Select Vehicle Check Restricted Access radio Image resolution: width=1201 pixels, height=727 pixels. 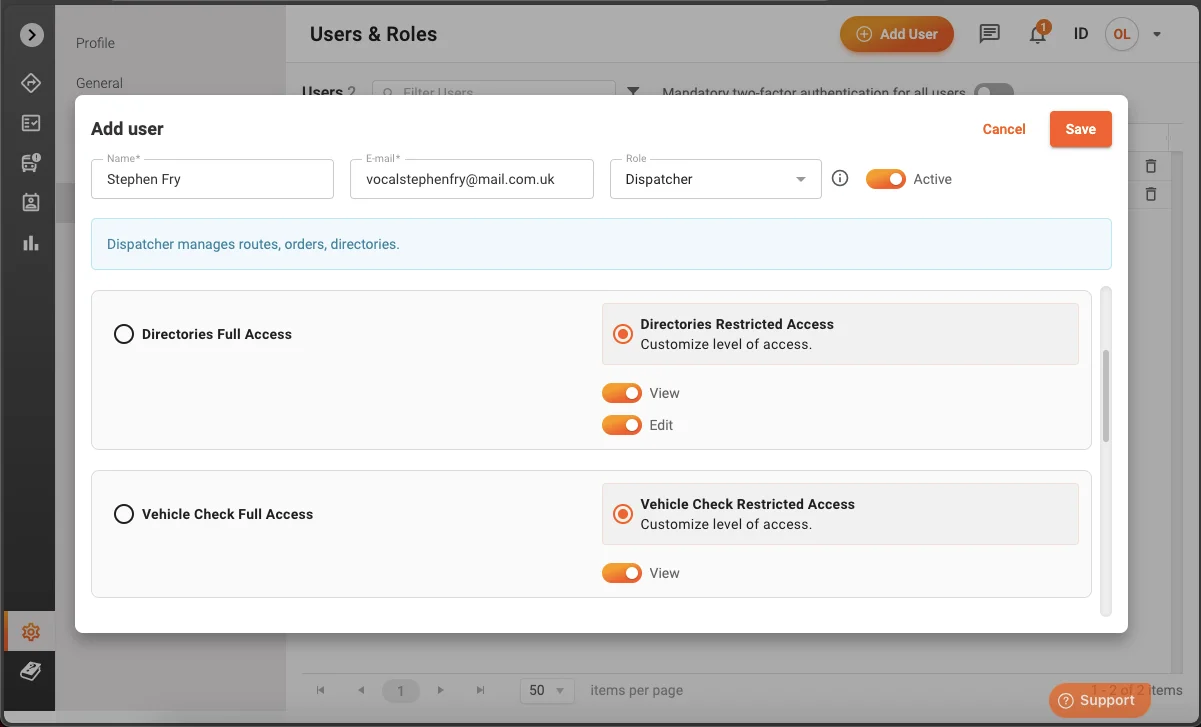[x=623, y=514]
